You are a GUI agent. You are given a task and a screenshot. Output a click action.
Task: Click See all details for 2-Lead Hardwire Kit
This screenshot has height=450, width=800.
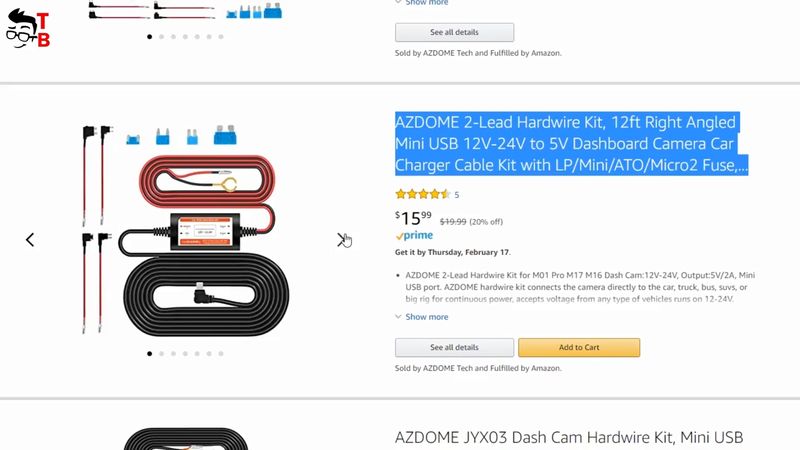coord(455,347)
